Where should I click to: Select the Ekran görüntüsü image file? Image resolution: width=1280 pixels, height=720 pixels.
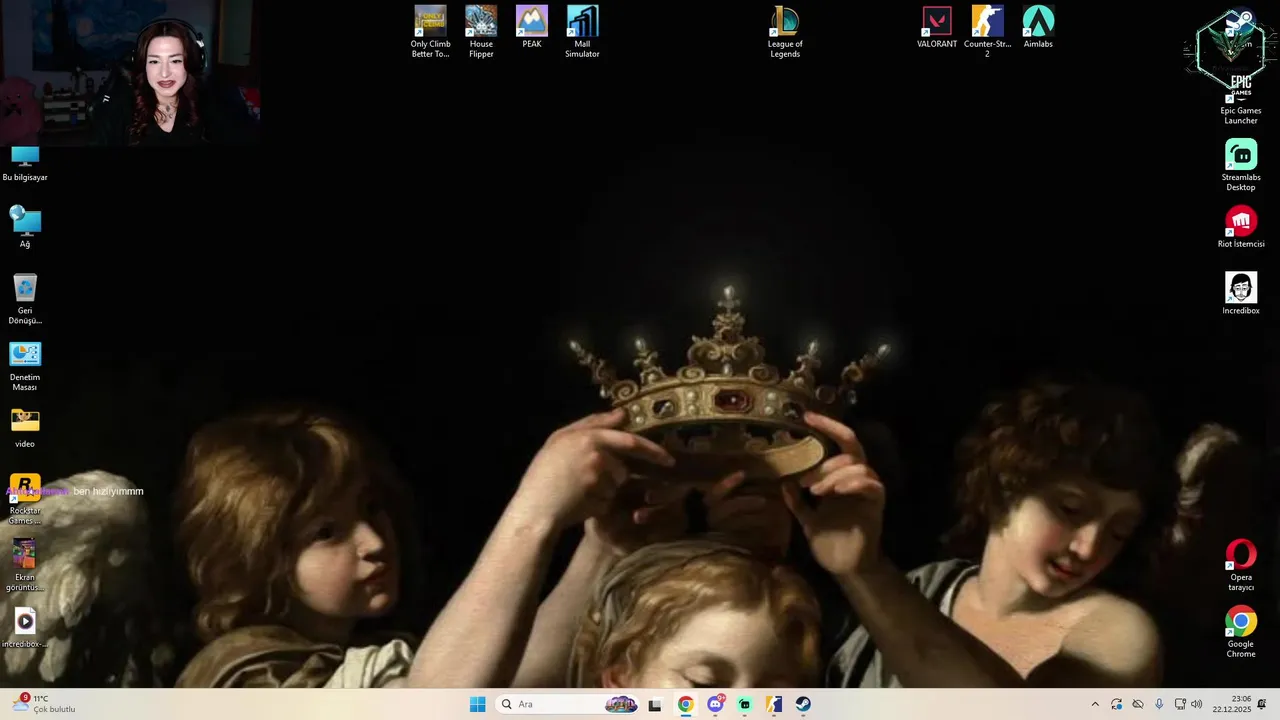pos(25,565)
